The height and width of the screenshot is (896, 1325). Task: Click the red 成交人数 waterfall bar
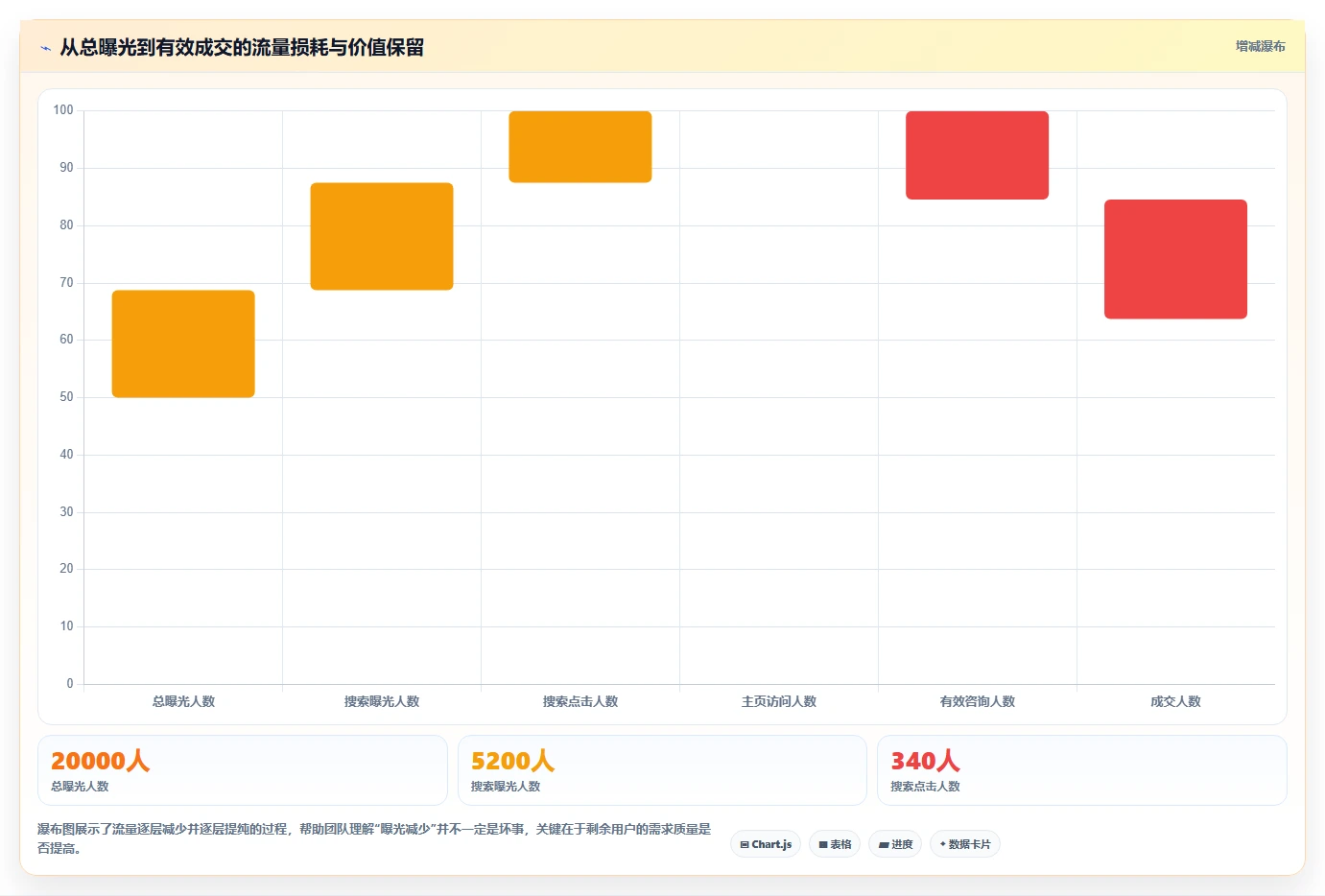(1175, 259)
